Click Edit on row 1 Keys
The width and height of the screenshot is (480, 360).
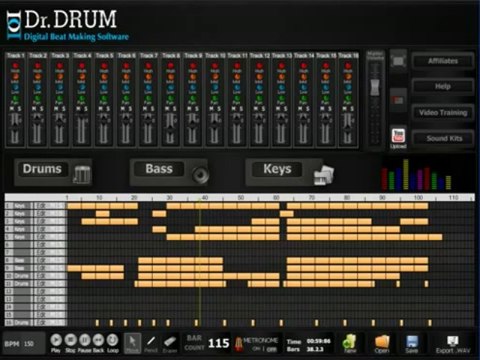click(x=50, y=206)
